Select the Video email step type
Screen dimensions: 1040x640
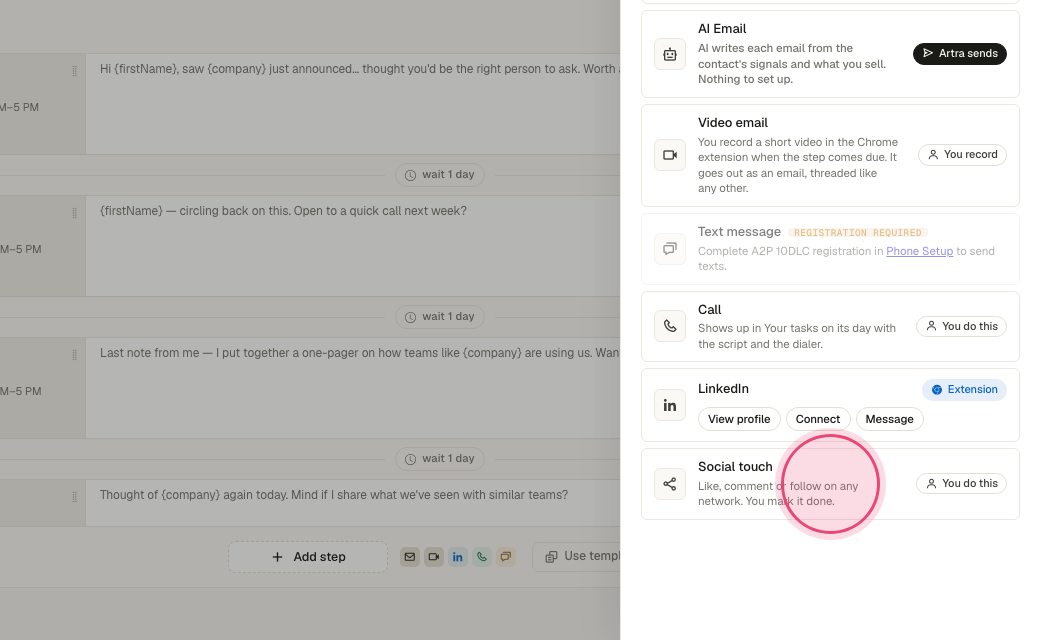point(830,155)
